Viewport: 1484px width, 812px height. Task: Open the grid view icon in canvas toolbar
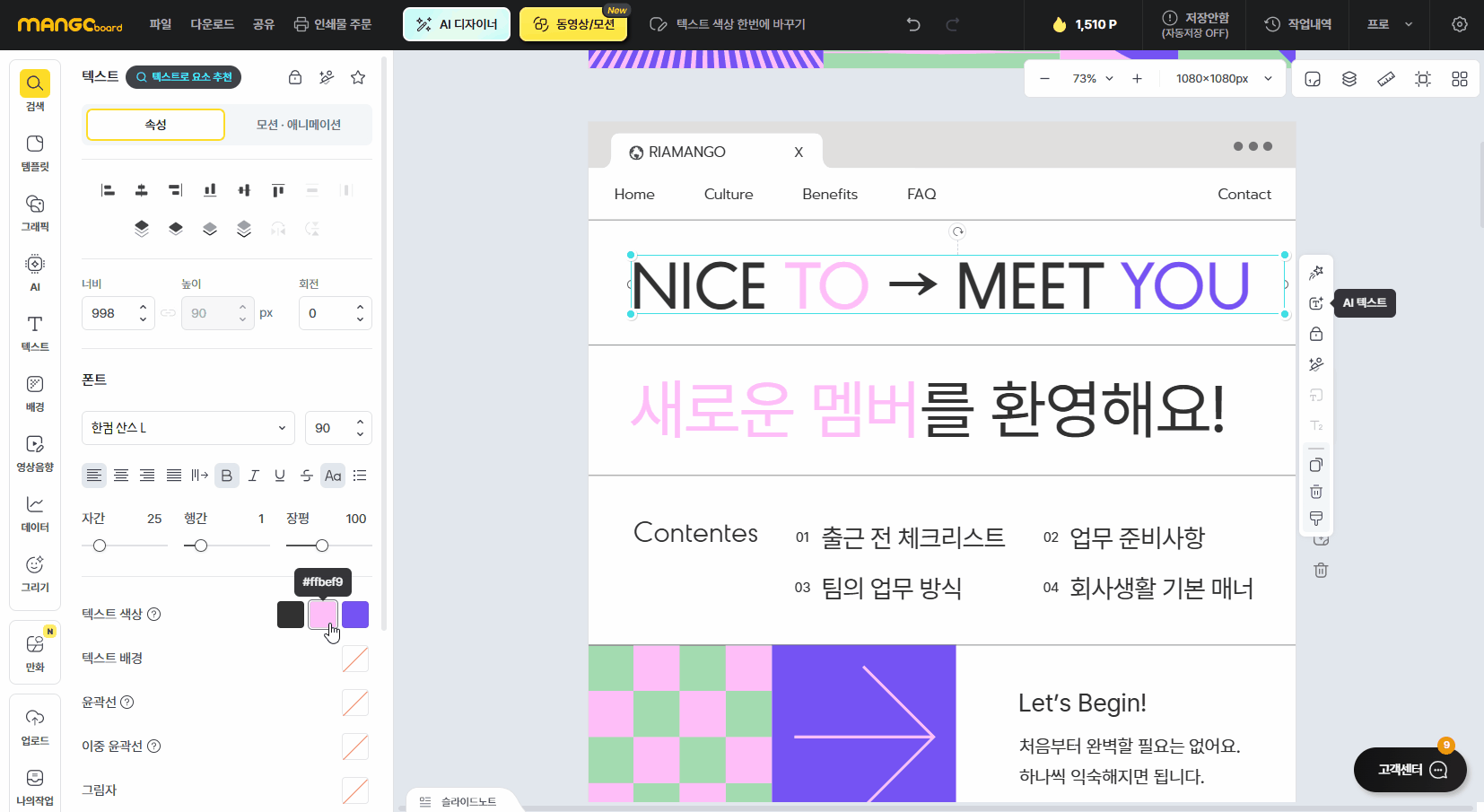pyautogui.click(x=1460, y=79)
